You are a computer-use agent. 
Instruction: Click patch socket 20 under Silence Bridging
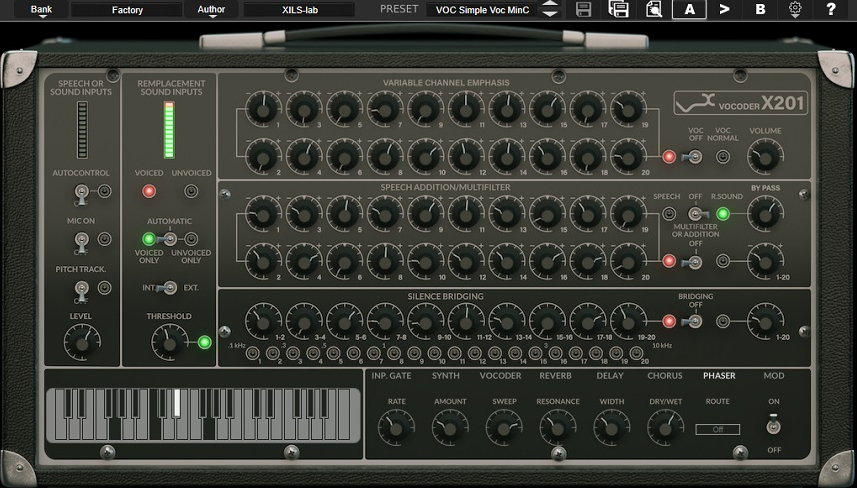pyautogui.click(x=636, y=353)
